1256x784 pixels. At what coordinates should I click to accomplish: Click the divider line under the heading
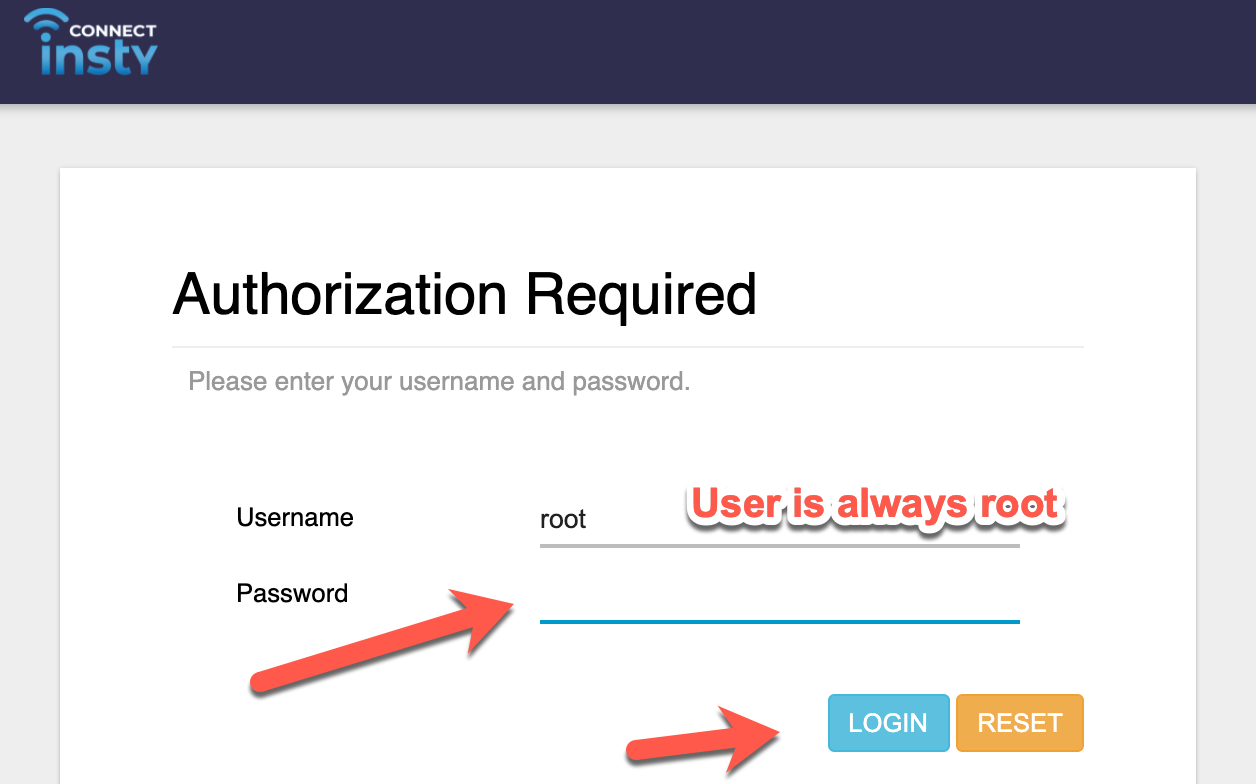pos(627,347)
